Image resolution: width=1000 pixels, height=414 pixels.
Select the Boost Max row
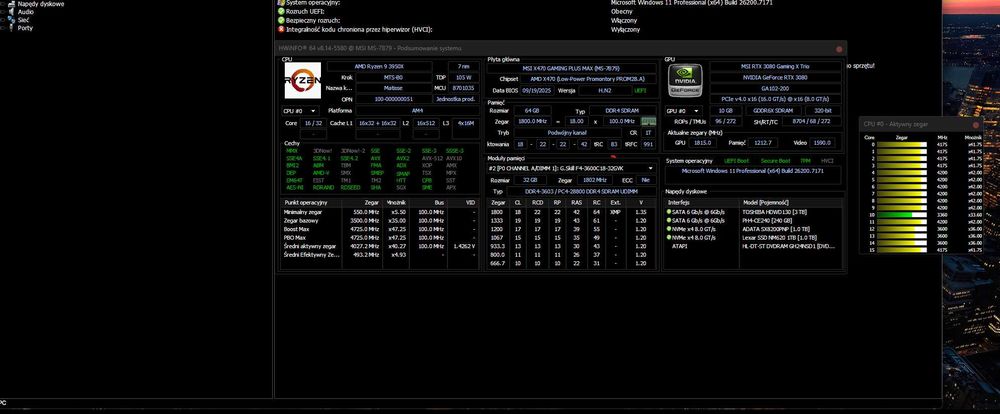379,228
